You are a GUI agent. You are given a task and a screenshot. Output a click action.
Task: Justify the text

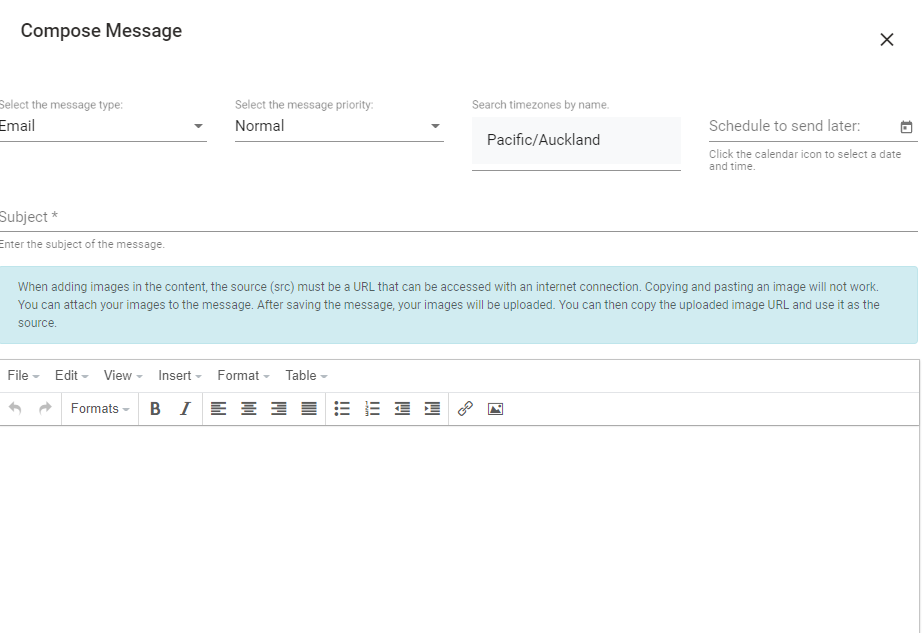coord(309,408)
